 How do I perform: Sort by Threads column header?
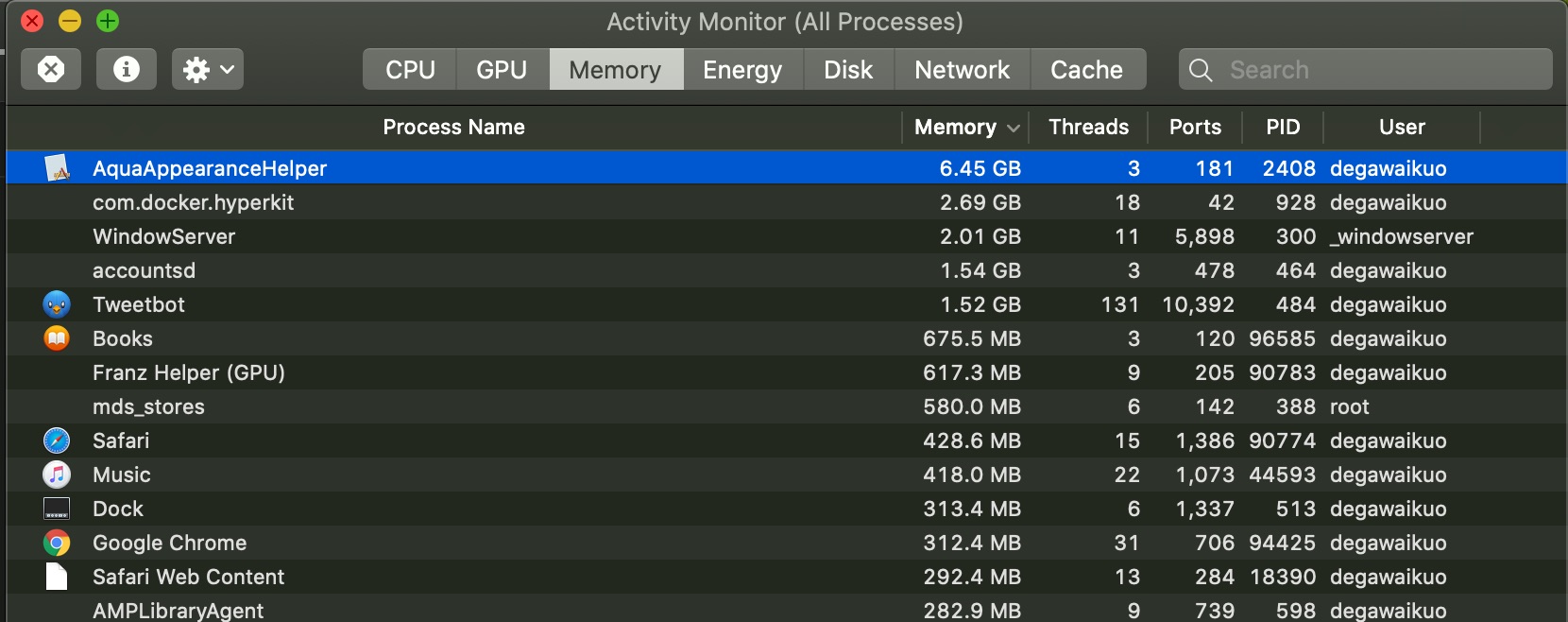1088,127
